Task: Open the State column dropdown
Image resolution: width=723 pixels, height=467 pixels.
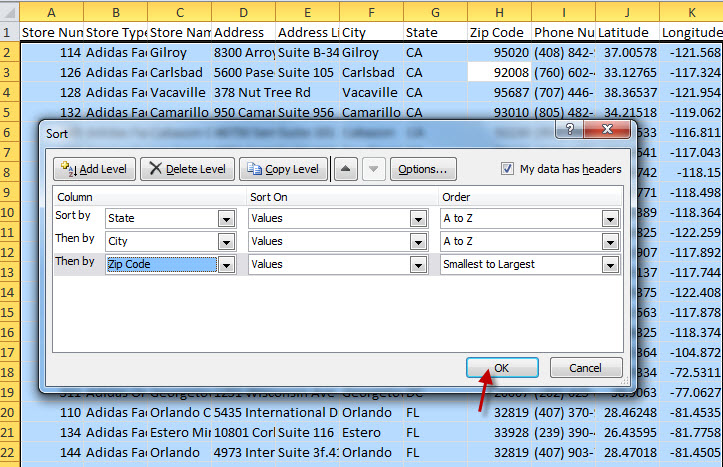Action: point(226,219)
